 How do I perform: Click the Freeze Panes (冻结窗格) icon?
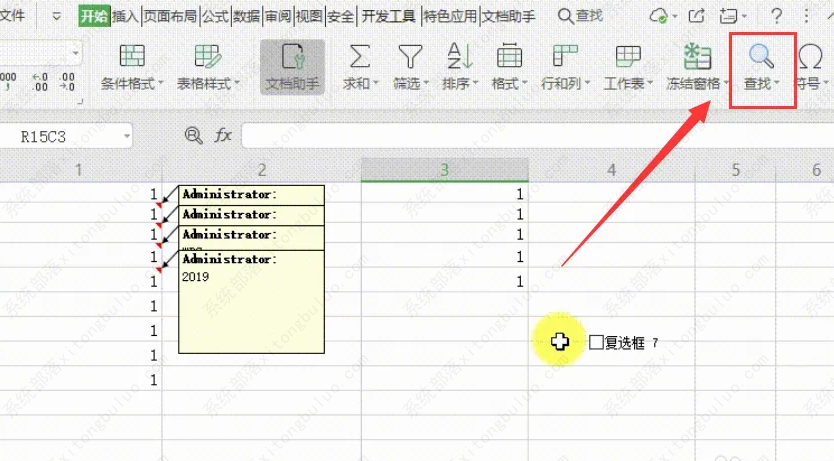(x=696, y=56)
